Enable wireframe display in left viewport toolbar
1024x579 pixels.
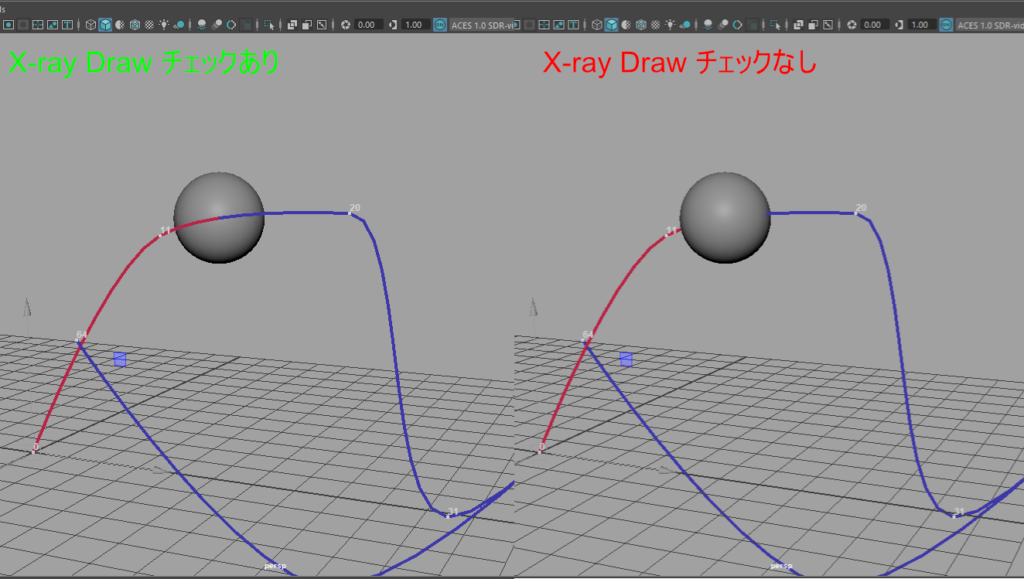(91, 24)
